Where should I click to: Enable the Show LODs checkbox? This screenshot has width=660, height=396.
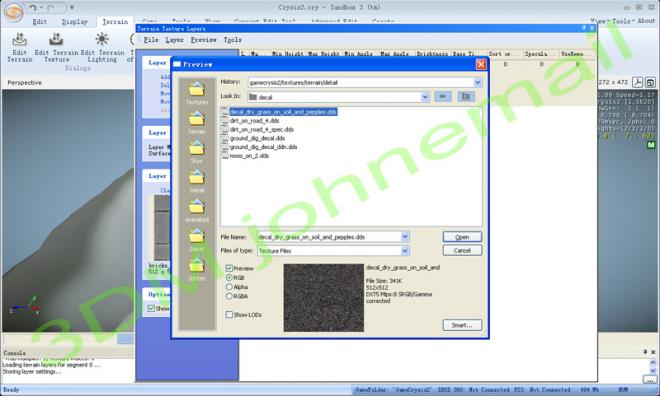pyautogui.click(x=229, y=315)
